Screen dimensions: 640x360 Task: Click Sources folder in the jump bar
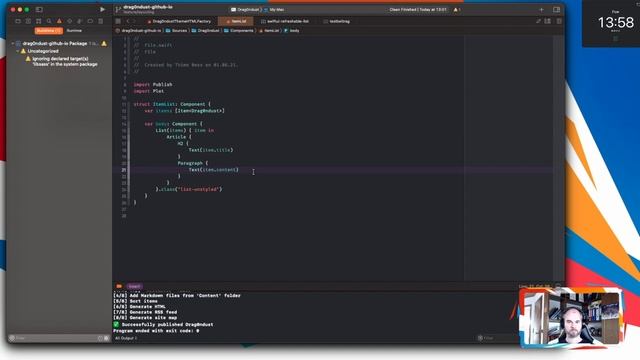(176, 31)
